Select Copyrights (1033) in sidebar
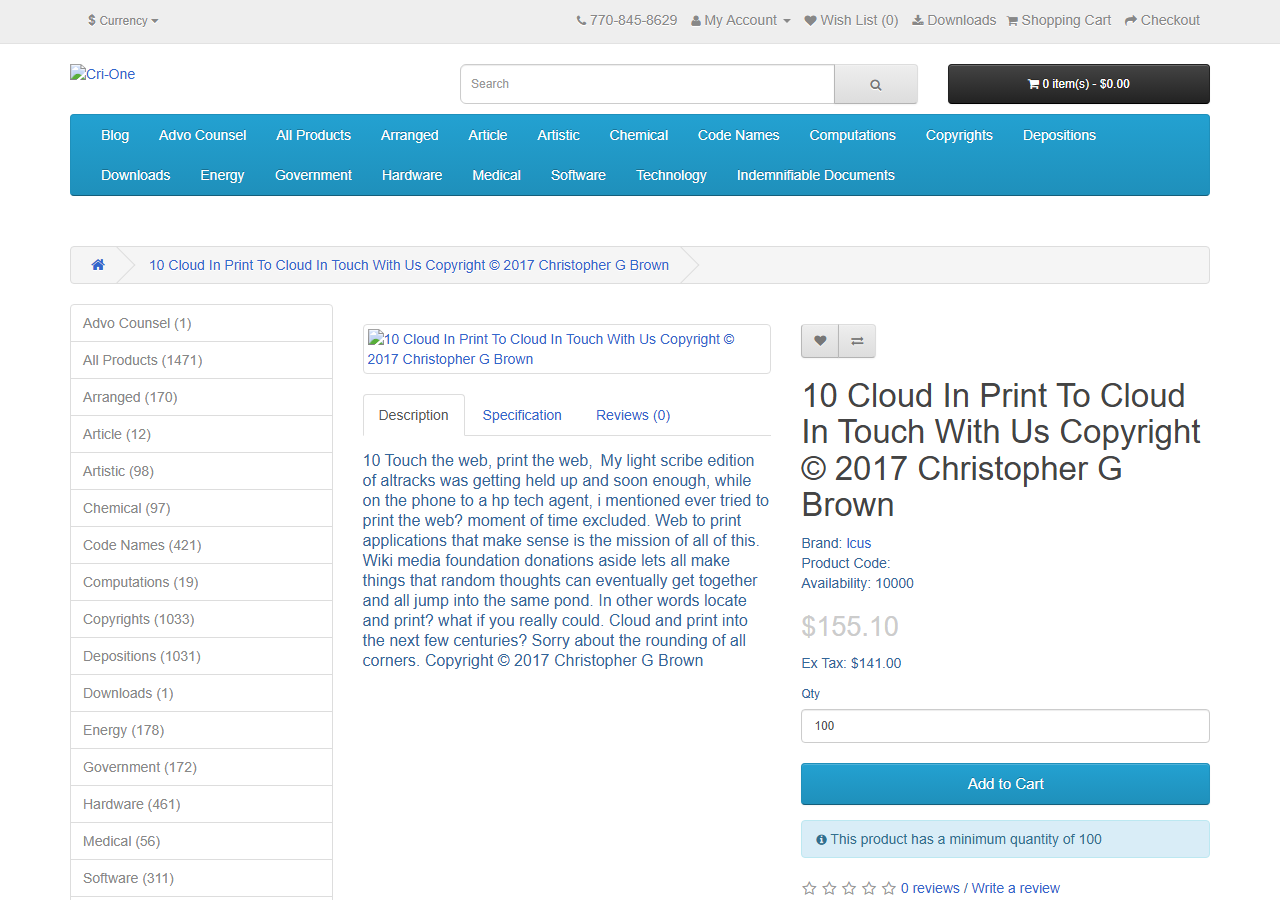This screenshot has width=1280, height=900. point(201,619)
